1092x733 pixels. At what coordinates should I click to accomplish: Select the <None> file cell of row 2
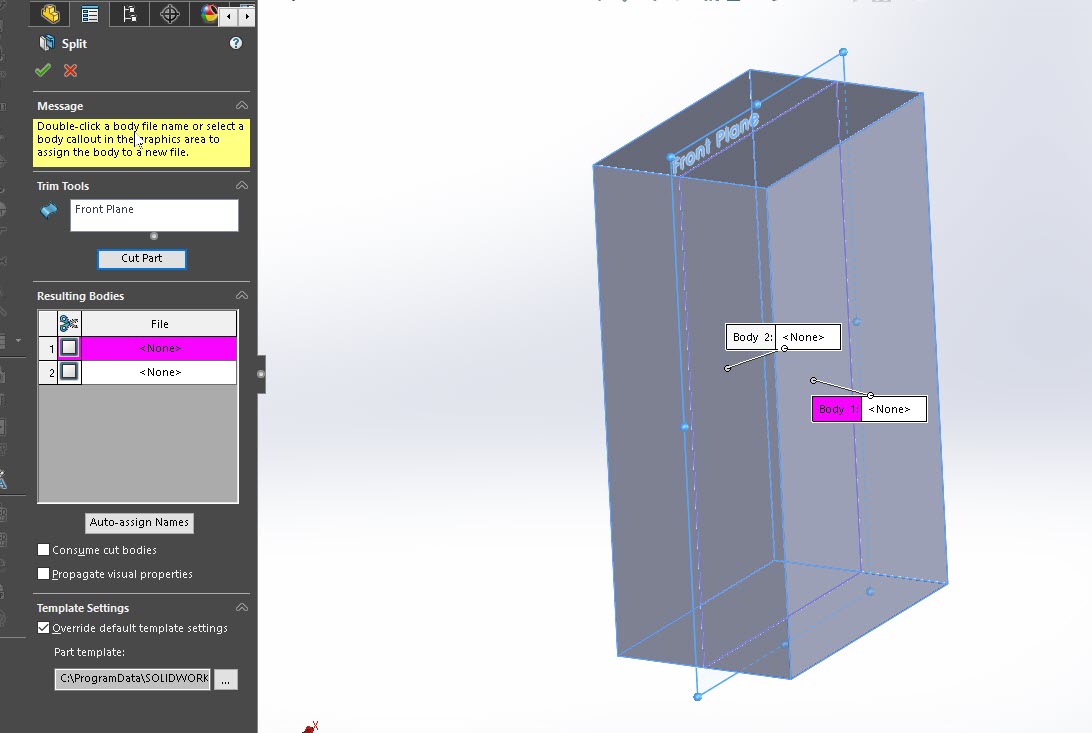point(159,372)
